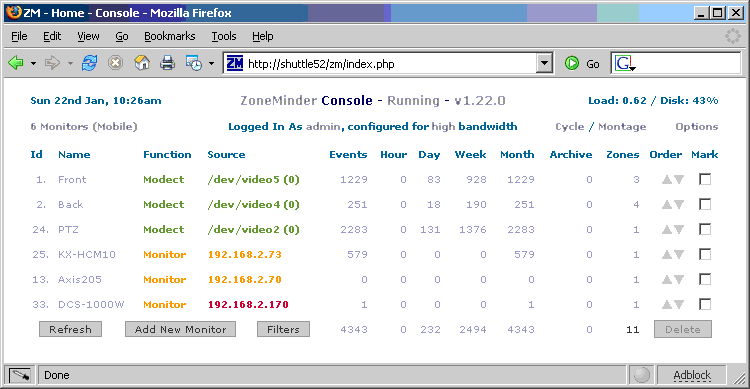
Task: Open the Cycle view link
Action: [569, 127]
